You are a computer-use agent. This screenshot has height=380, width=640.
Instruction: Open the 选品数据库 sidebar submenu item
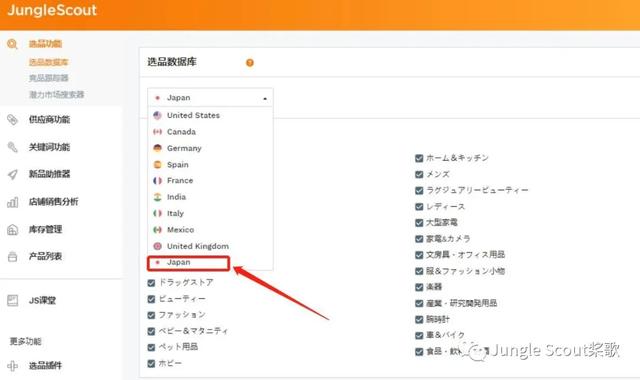pos(48,62)
